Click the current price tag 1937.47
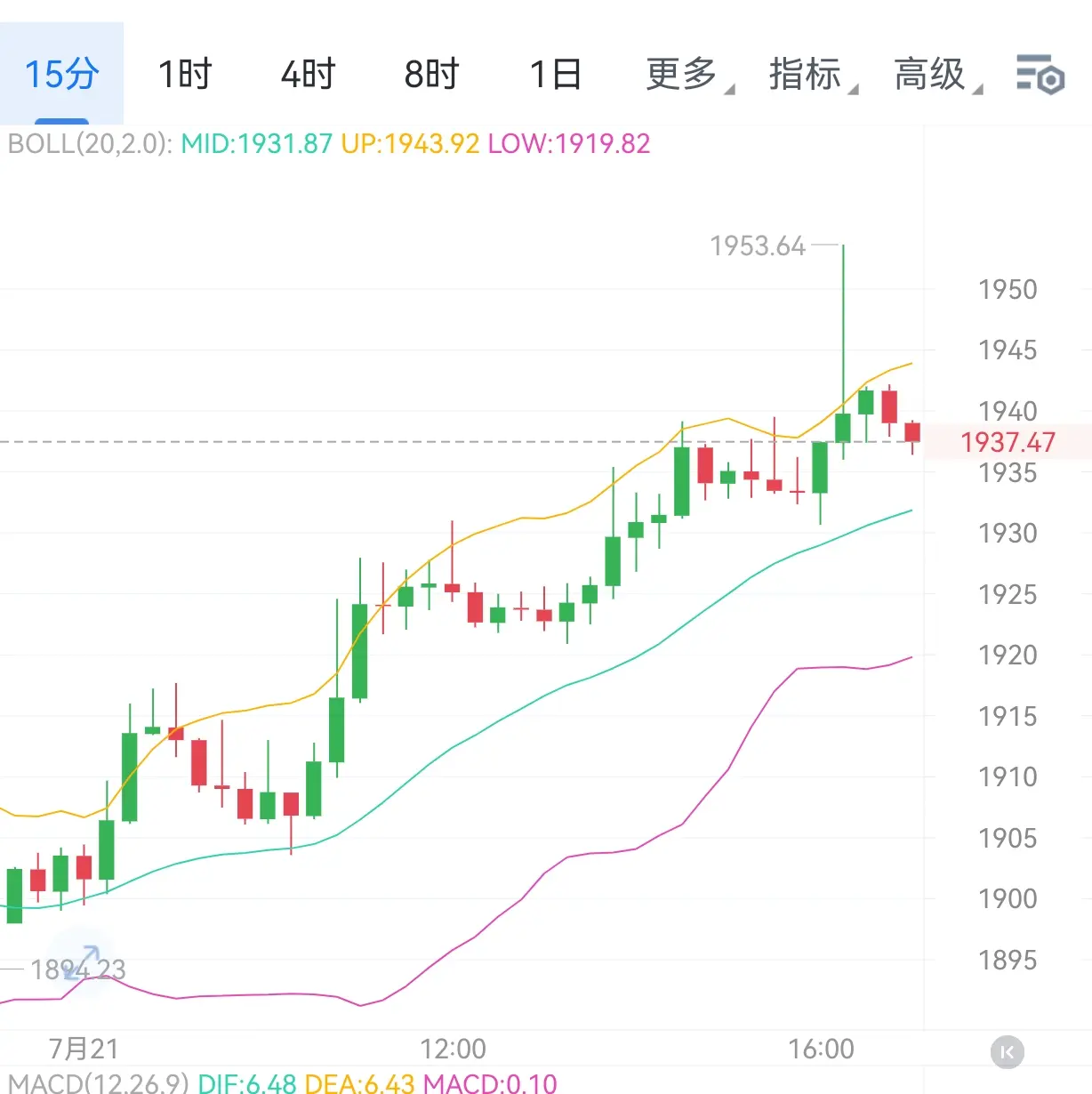This screenshot has height=1094, width=1092. click(x=1008, y=442)
